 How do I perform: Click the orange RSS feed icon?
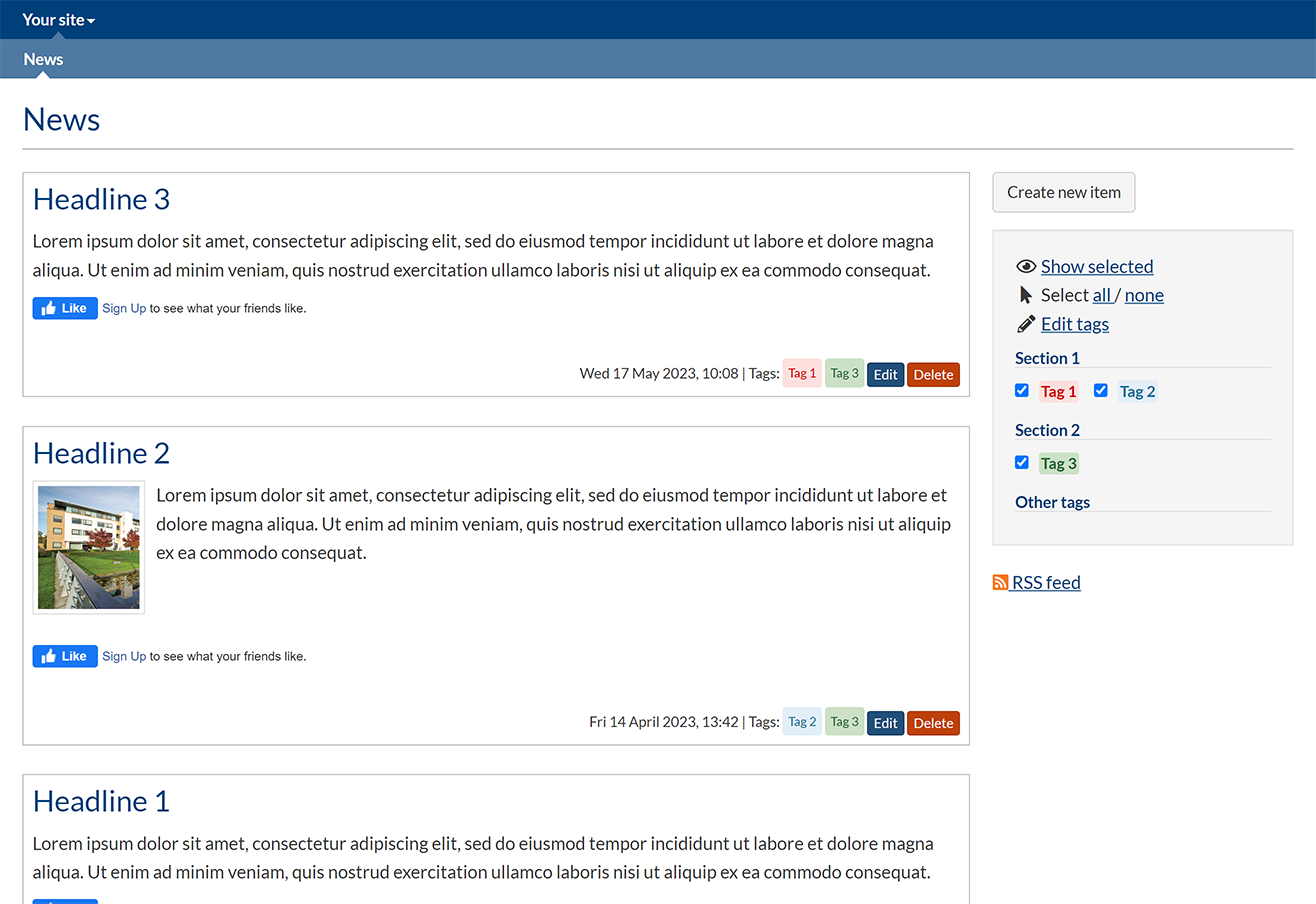click(x=999, y=581)
